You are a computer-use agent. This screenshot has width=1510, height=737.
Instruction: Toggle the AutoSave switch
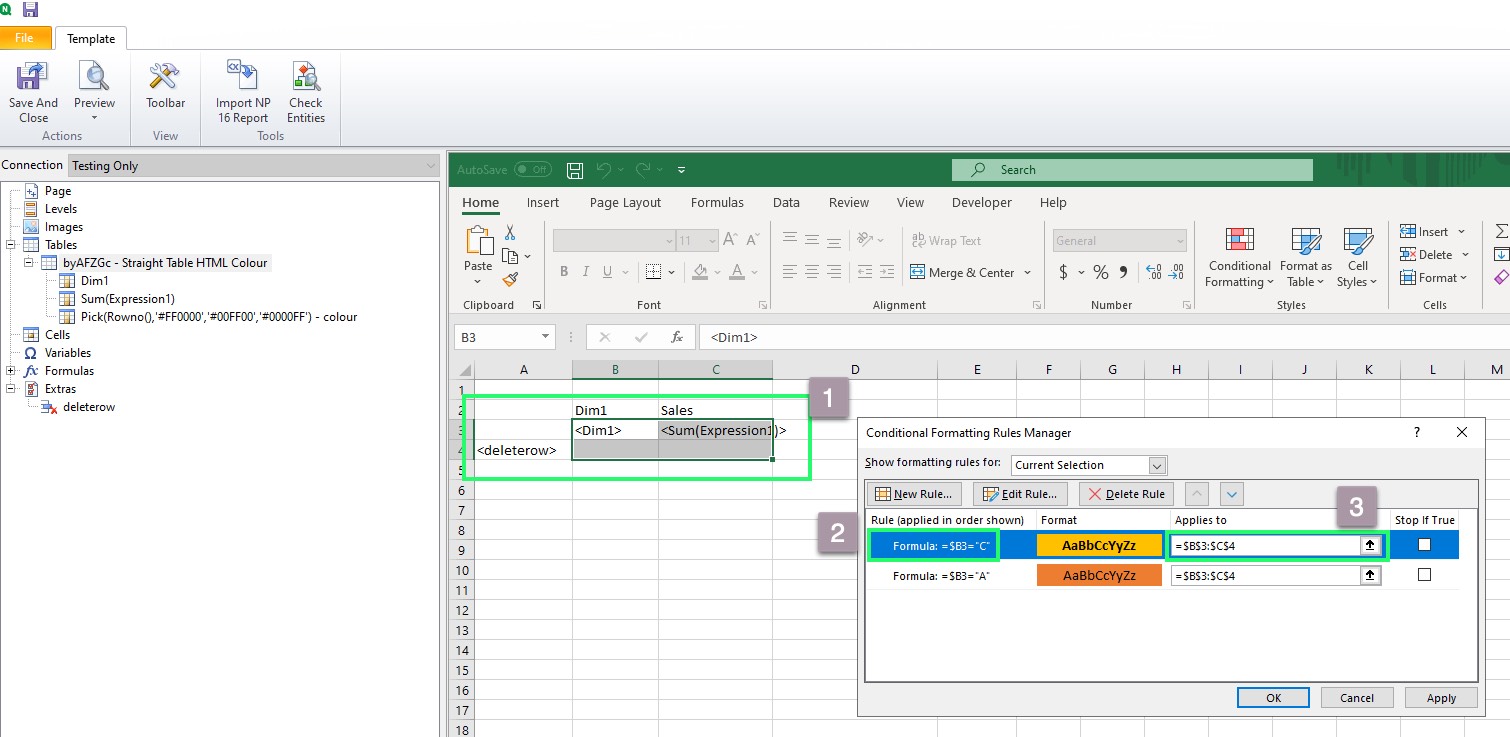click(532, 170)
